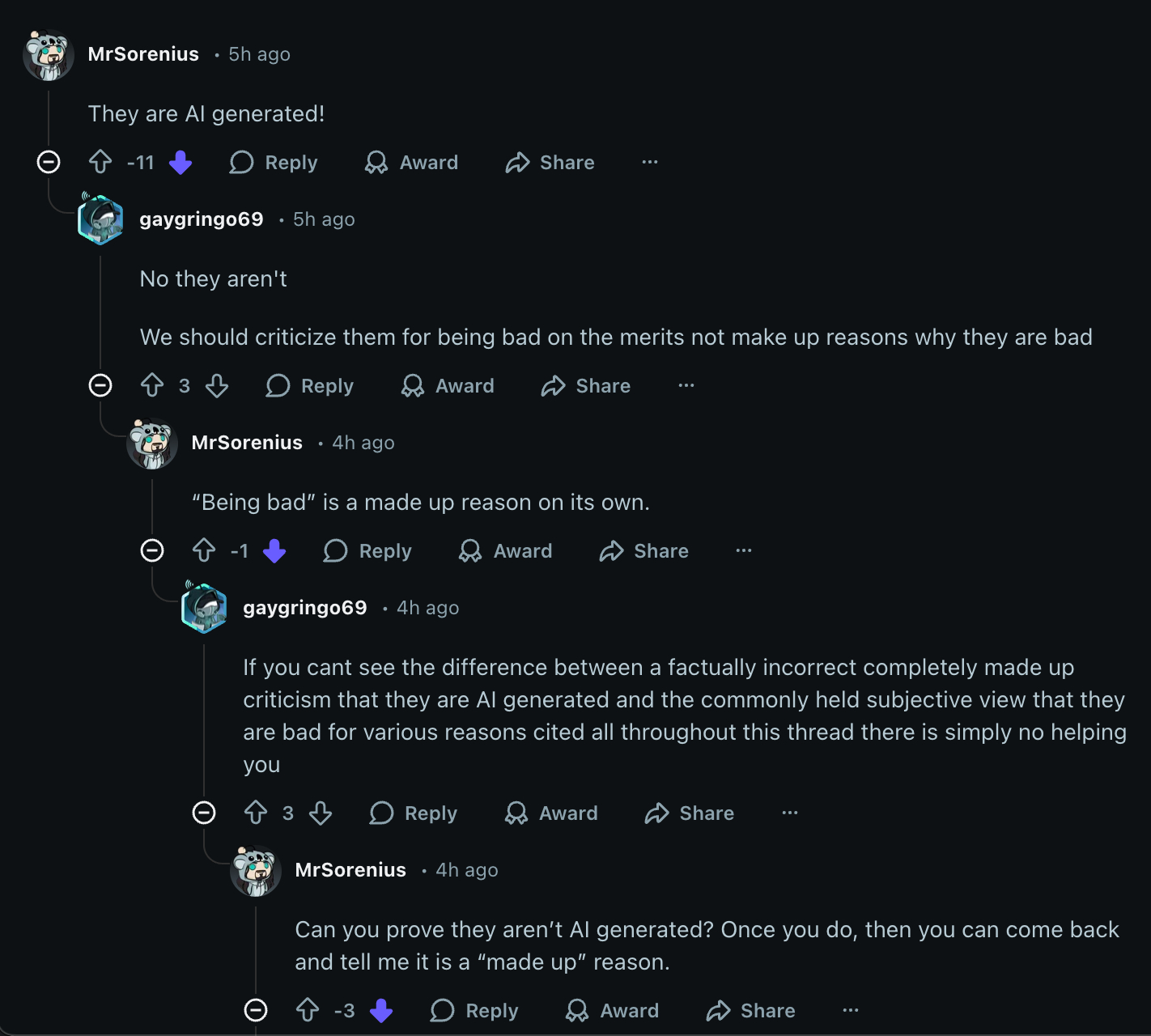Click MrSorenius avatar on "Being bad" comment
1151x1036 pixels.
pyautogui.click(x=152, y=444)
